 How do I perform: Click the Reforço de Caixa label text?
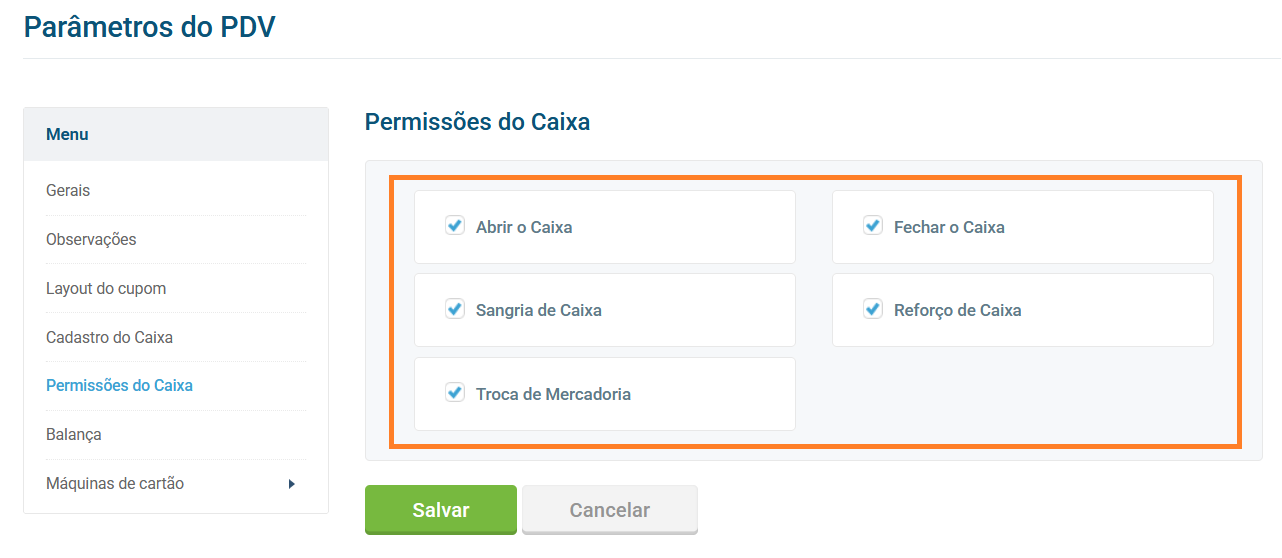(x=957, y=310)
